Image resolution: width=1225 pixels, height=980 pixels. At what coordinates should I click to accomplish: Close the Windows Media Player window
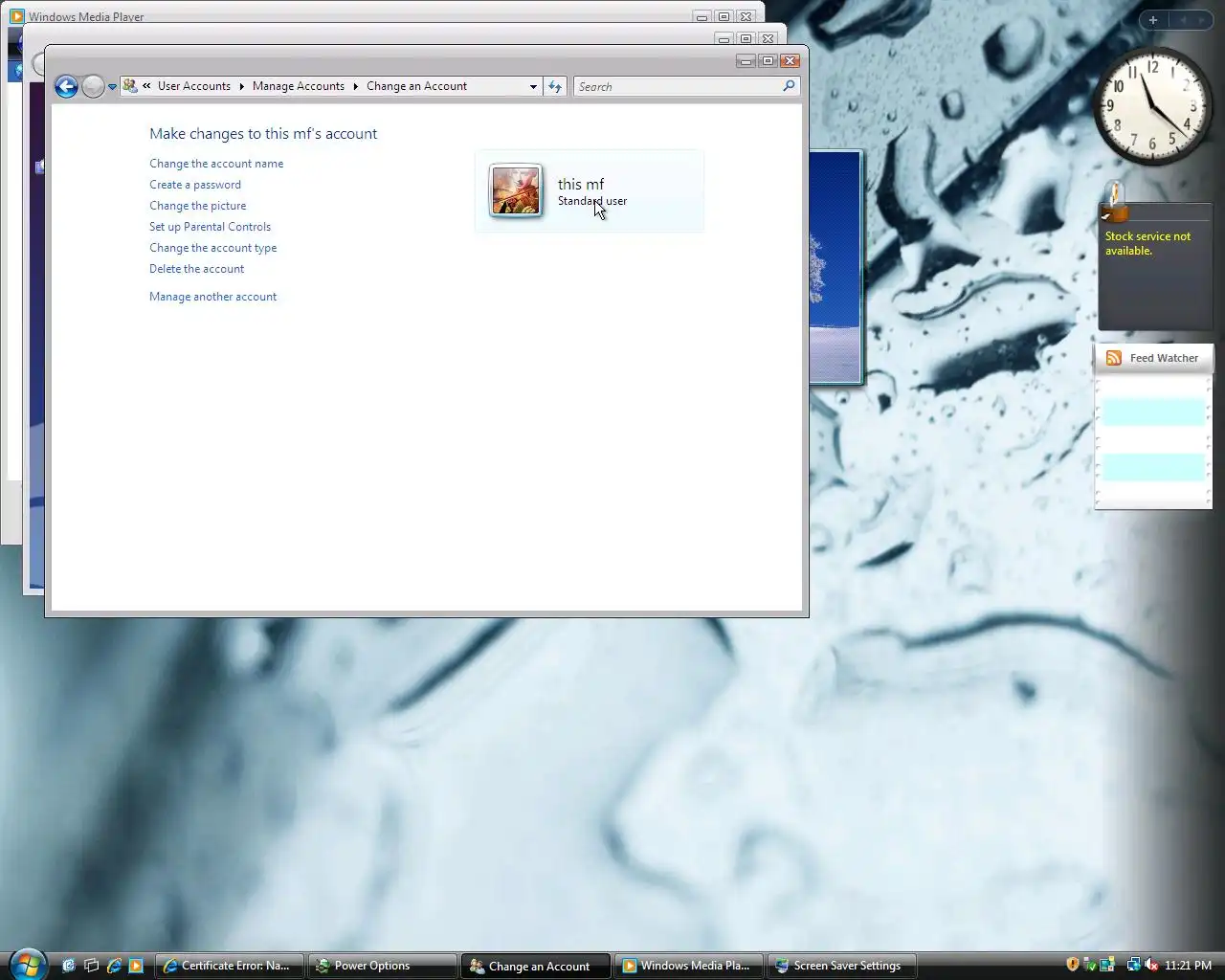tap(746, 16)
